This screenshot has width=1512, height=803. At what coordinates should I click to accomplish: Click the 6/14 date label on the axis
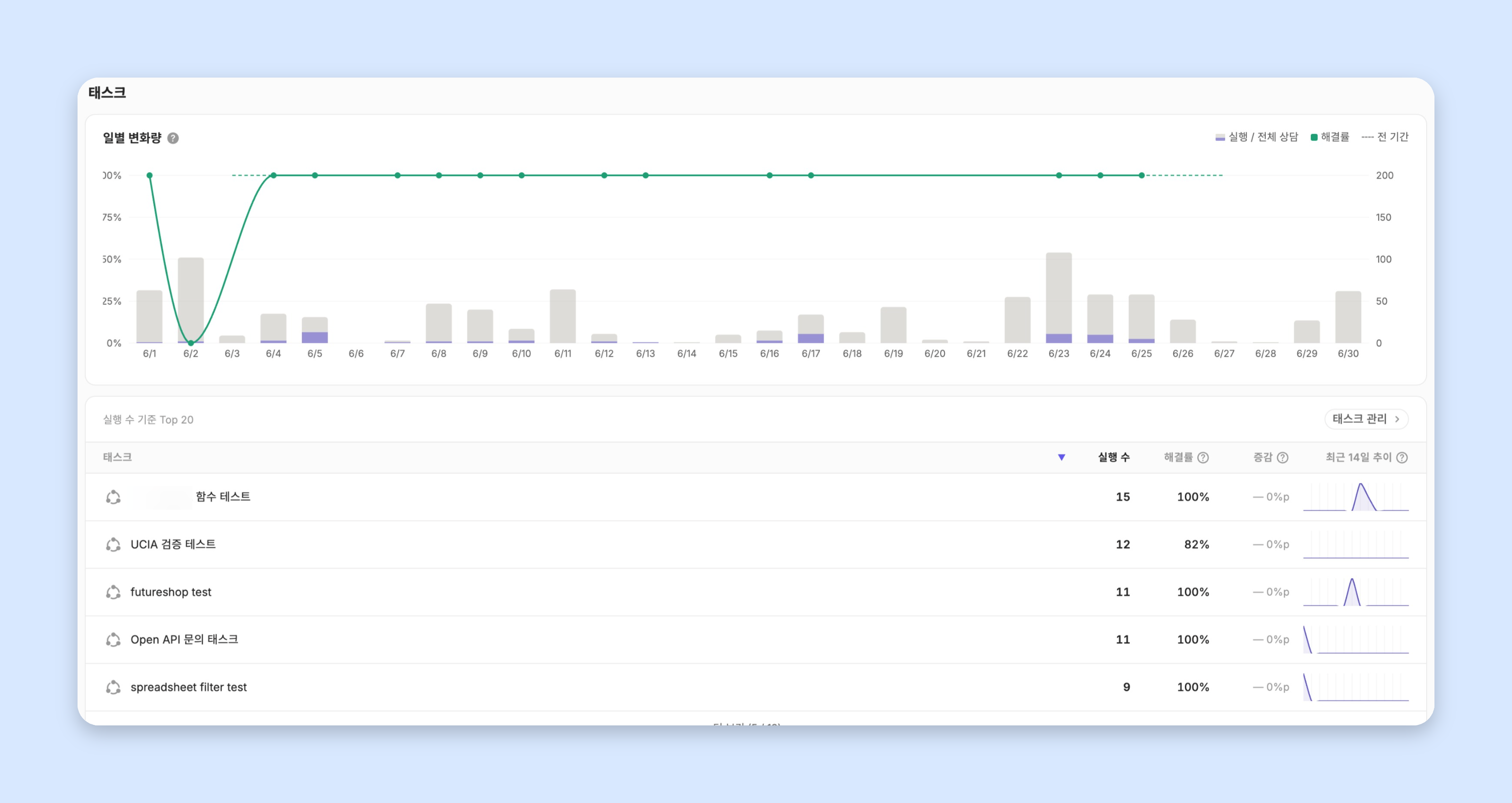(x=687, y=353)
